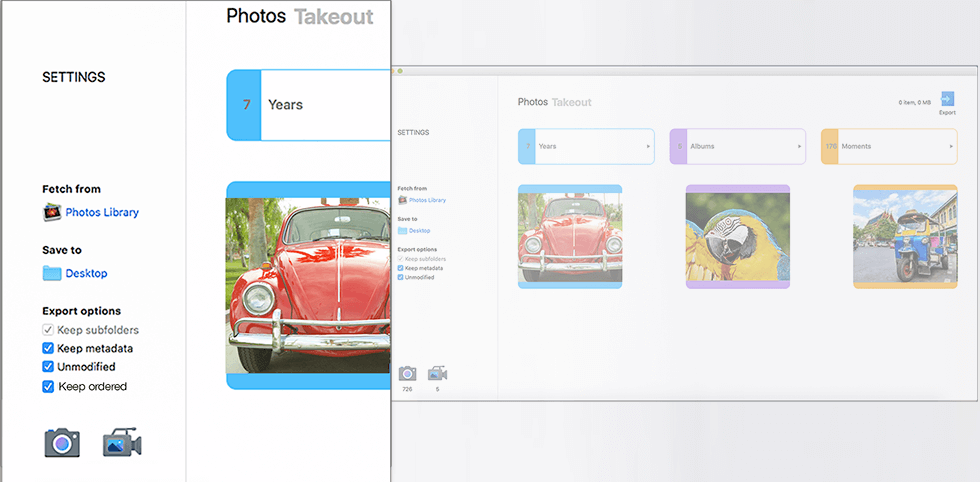Screen dimensions: 980x482
Task: Expand the Moments card arrow
Action: click(x=951, y=146)
